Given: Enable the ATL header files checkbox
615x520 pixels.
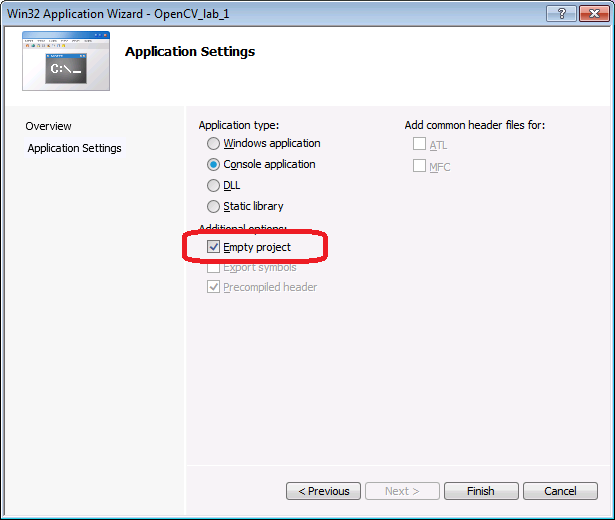Looking at the screenshot, I should coord(419,144).
